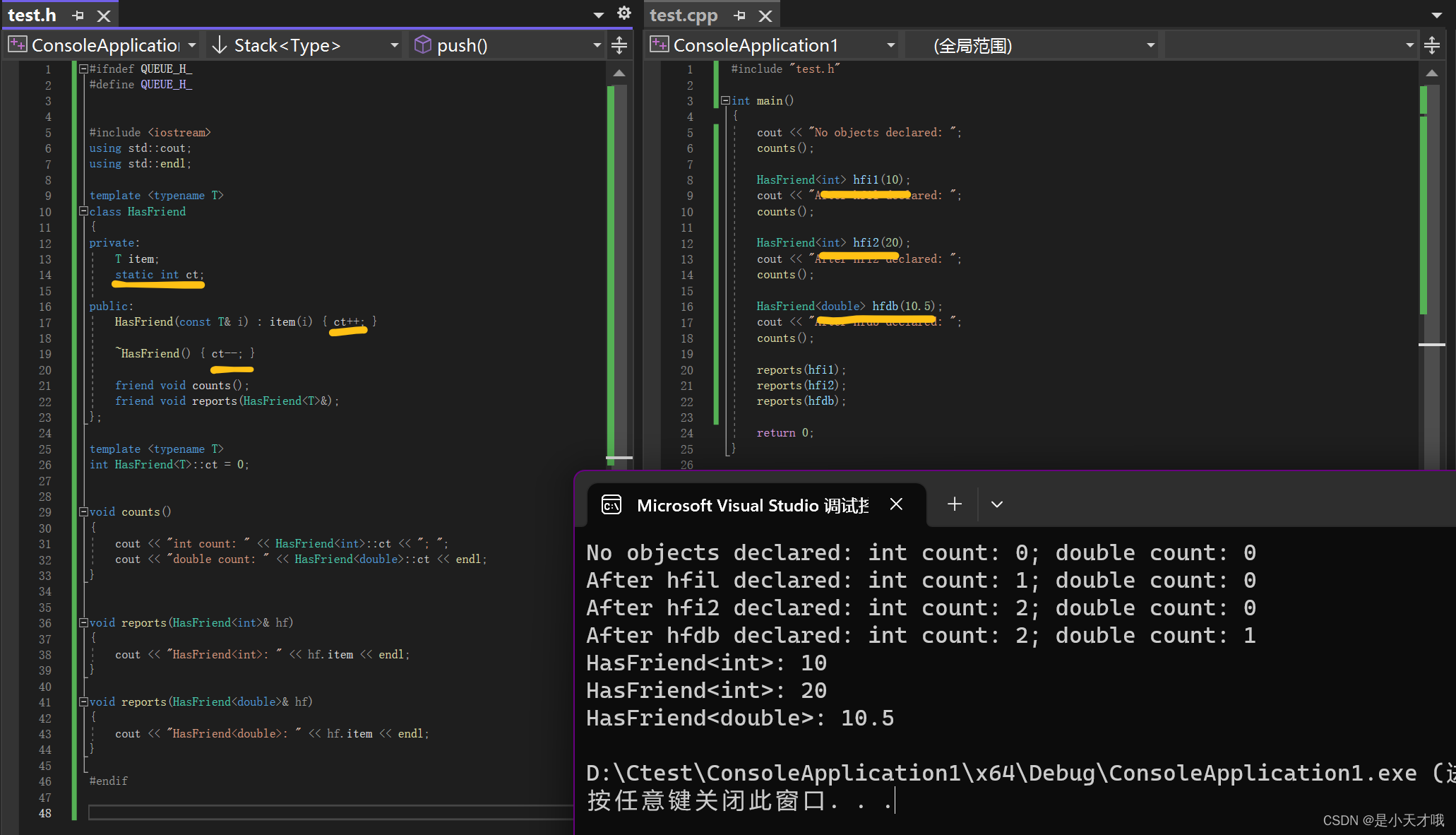Click '#endif' in test.h
The height and width of the screenshot is (835, 1456).
108,781
